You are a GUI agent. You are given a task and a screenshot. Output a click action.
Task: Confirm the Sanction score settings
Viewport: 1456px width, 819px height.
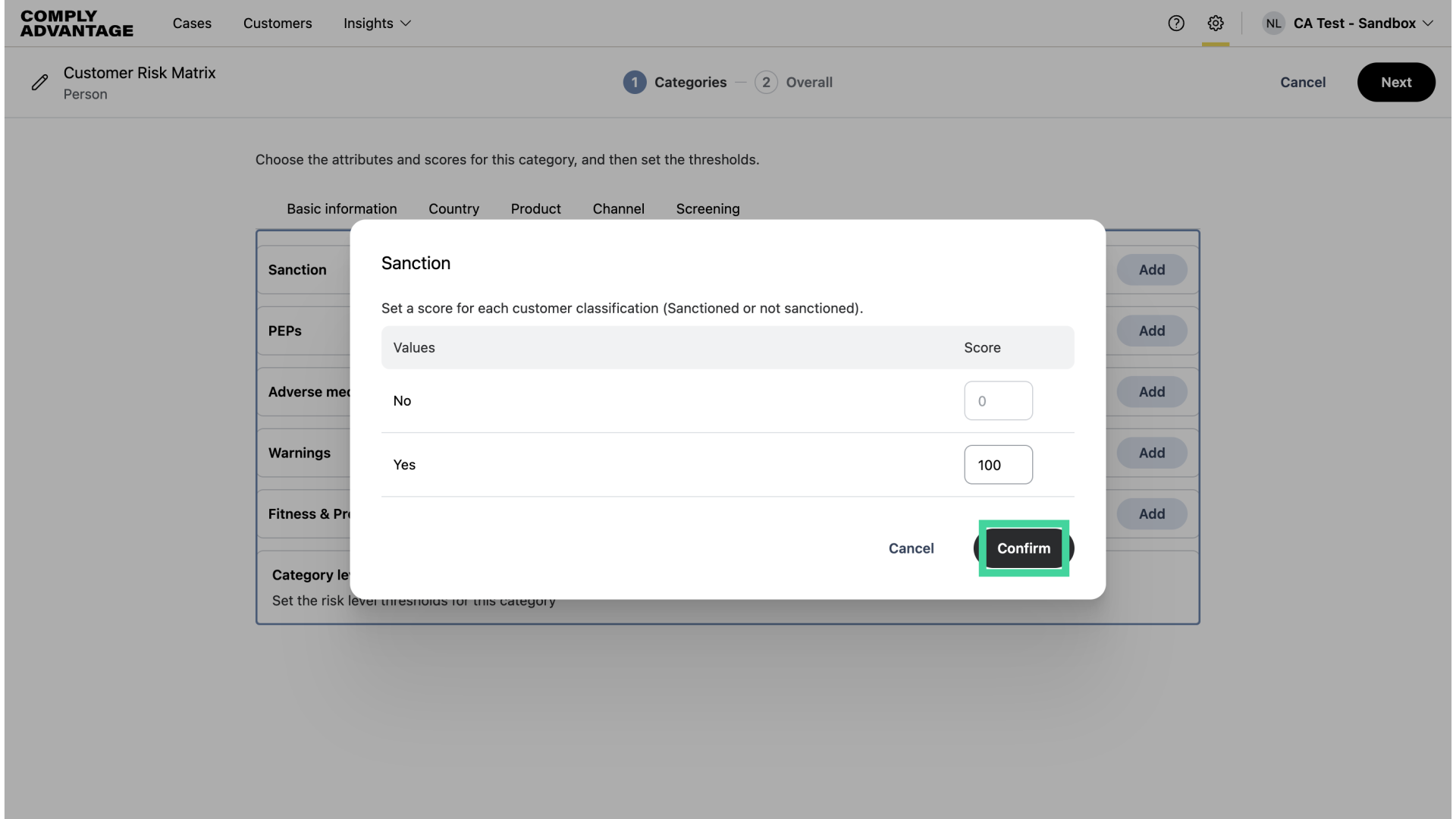pos(1023,548)
